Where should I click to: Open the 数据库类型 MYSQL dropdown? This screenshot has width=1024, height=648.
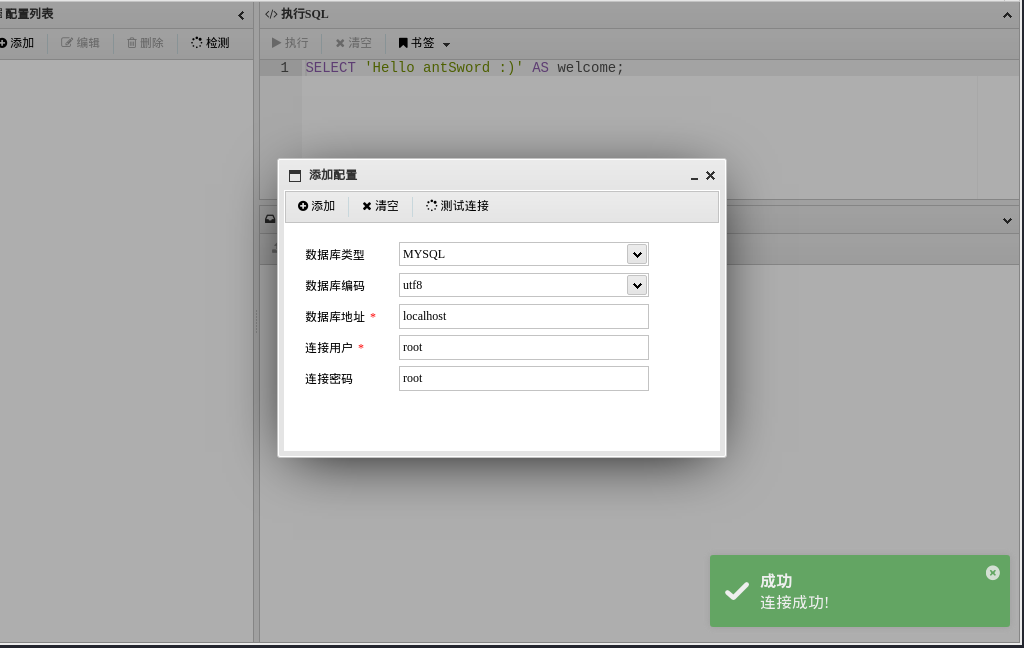[637, 254]
